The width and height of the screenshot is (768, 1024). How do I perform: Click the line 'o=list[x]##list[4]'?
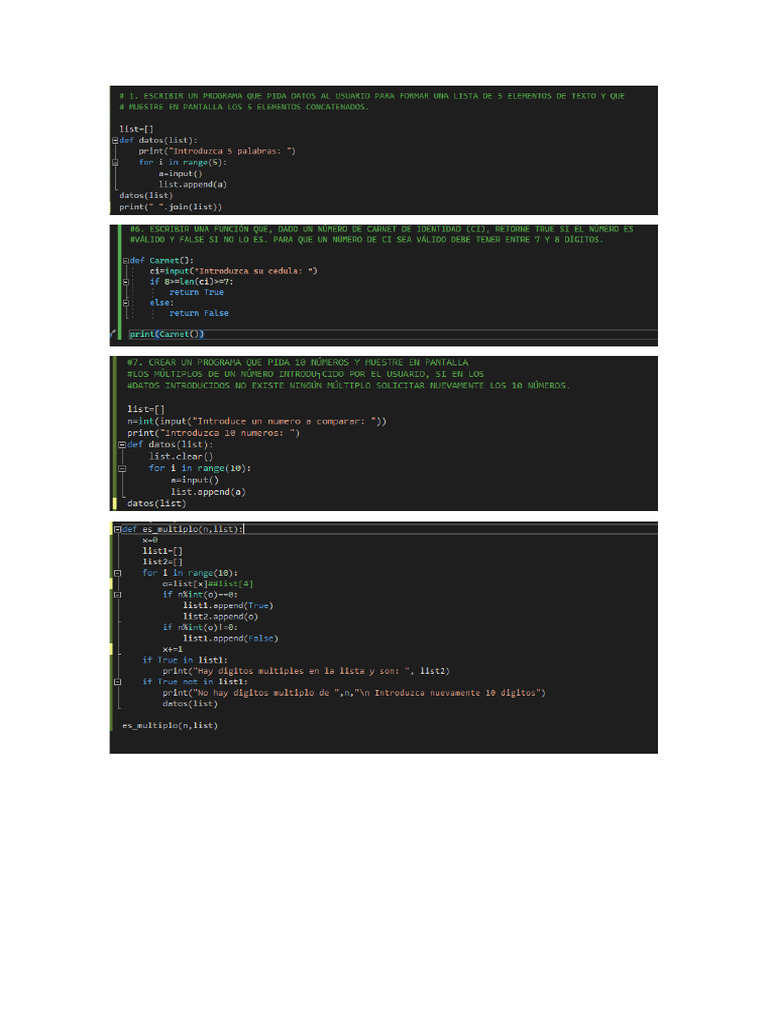208,584
